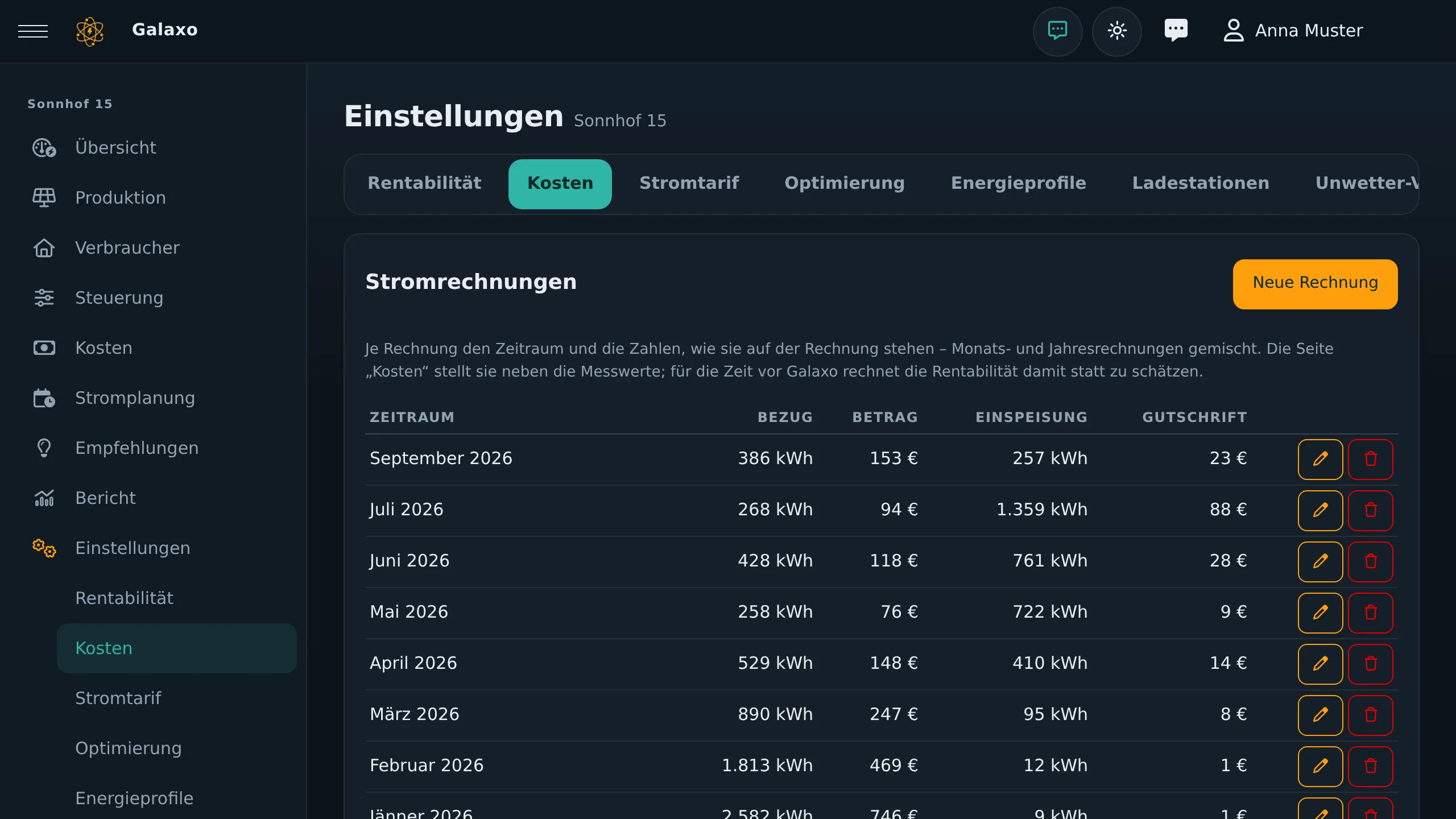Open the Energieprofile tab
This screenshot has height=819, width=1456.
pos(1018,184)
